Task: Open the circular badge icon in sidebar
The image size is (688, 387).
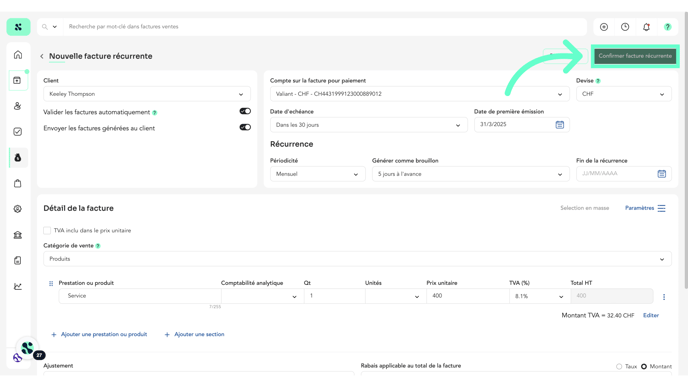Action: click(18, 209)
